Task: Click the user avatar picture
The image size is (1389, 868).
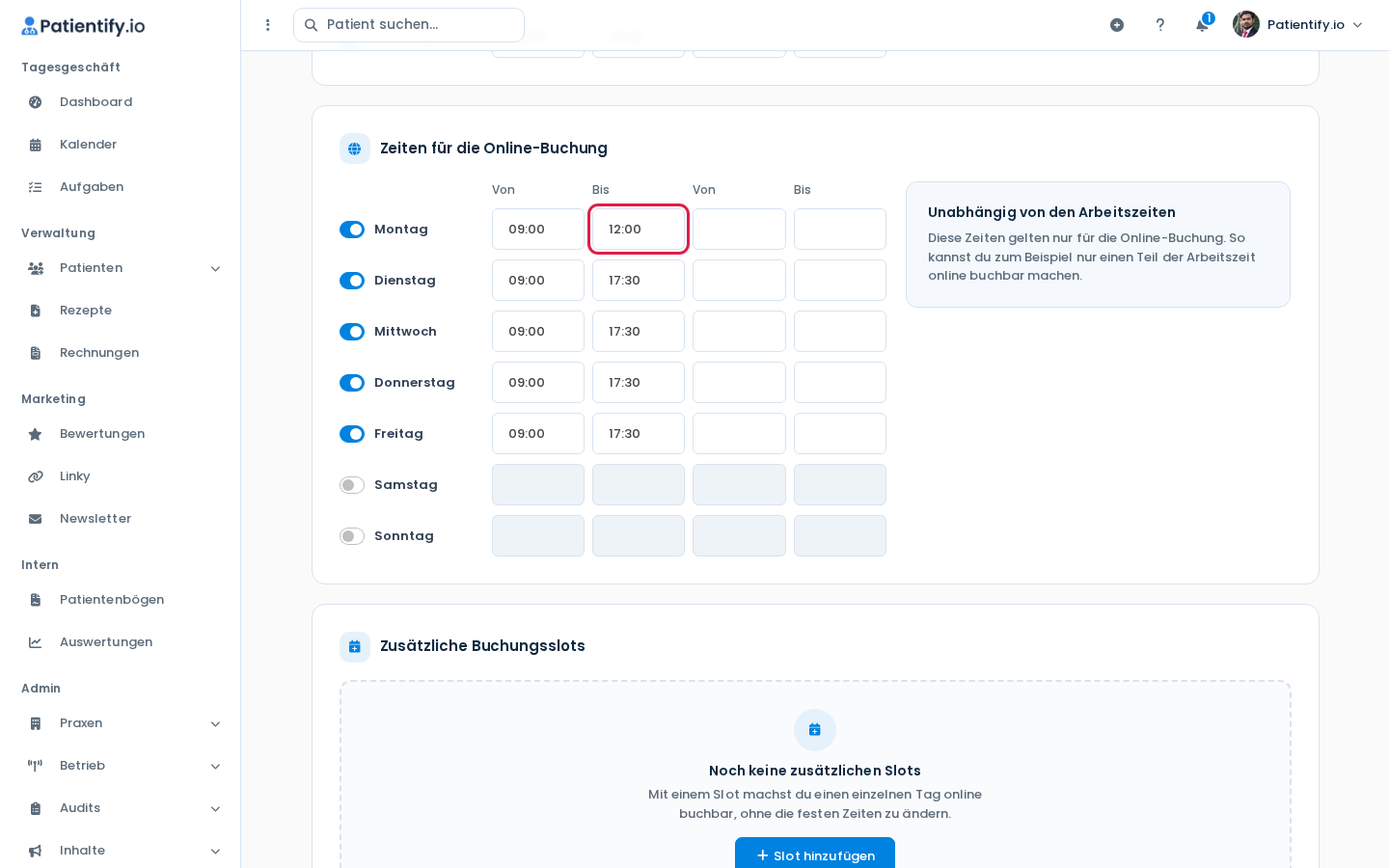Action: coord(1246,24)
